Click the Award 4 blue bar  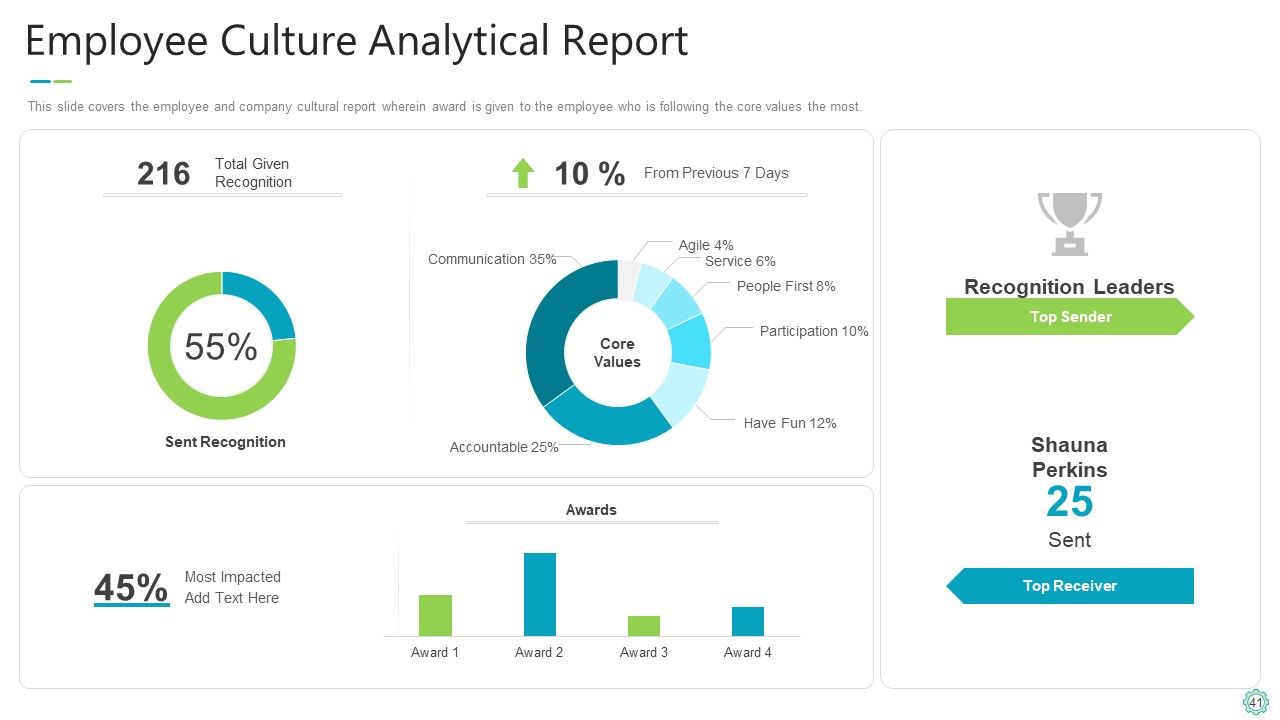748,621
